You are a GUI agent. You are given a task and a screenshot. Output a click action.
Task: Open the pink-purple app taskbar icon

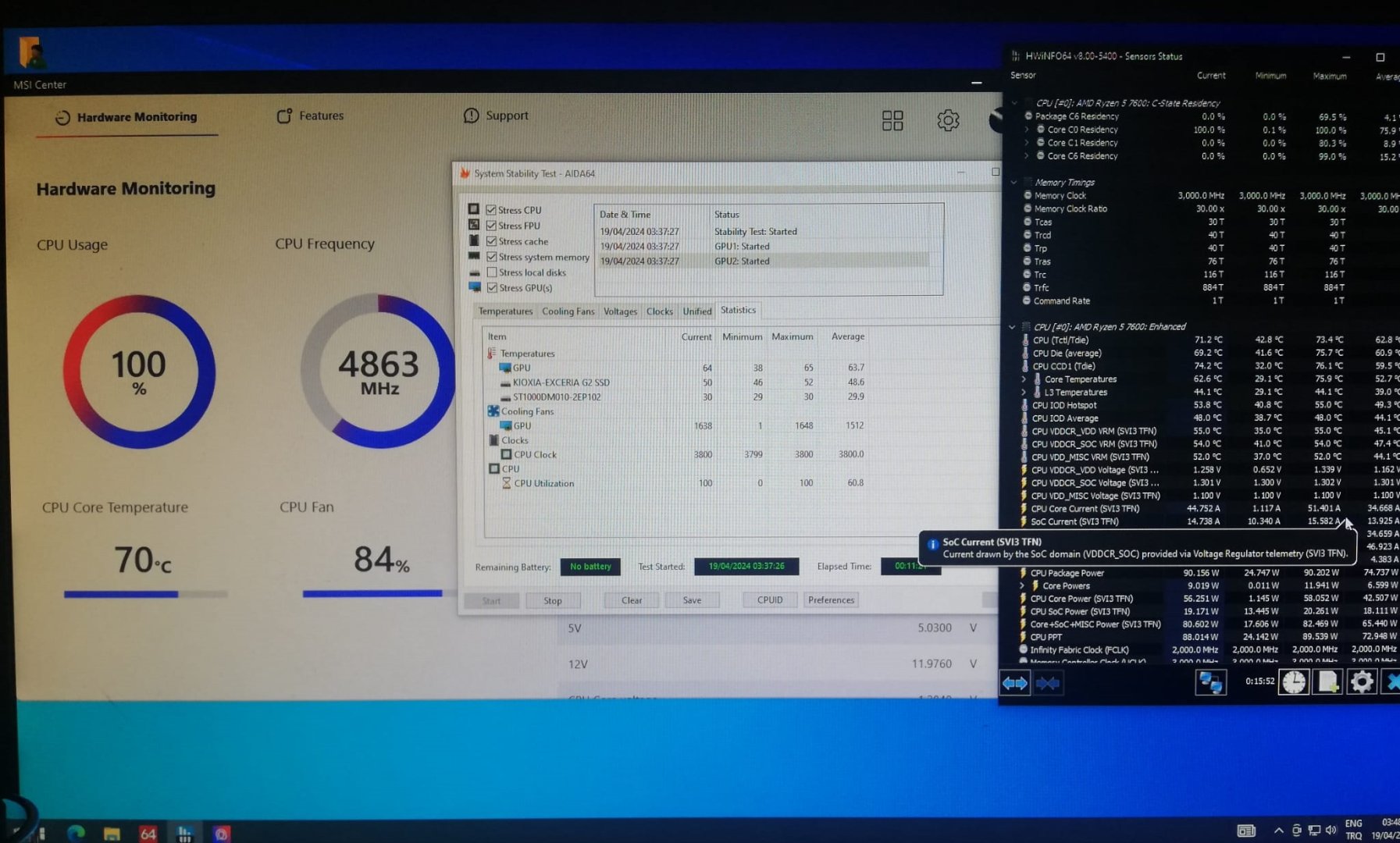pos(221,834)
